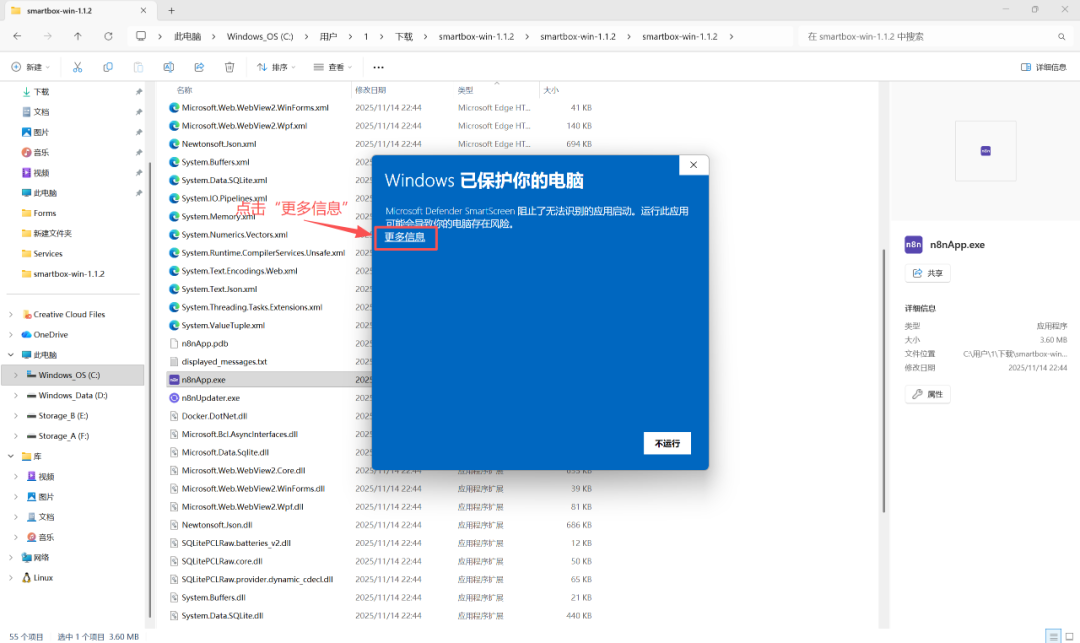
Task: Click 下载 breadcrumb in address bar
Action: tap(404, 36)
